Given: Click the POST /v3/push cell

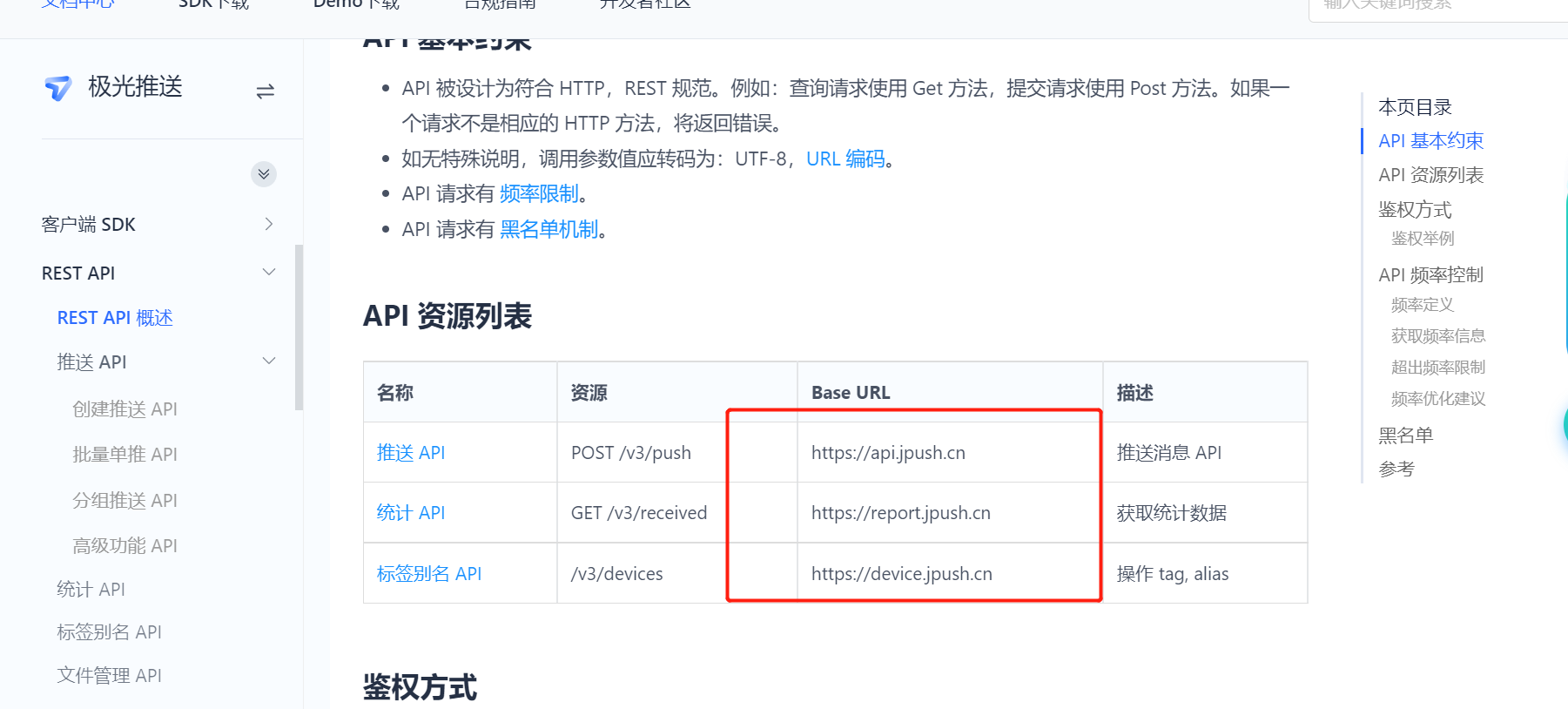Looking at the screenshot, I should pyautogui.click(x=677, y=452).
